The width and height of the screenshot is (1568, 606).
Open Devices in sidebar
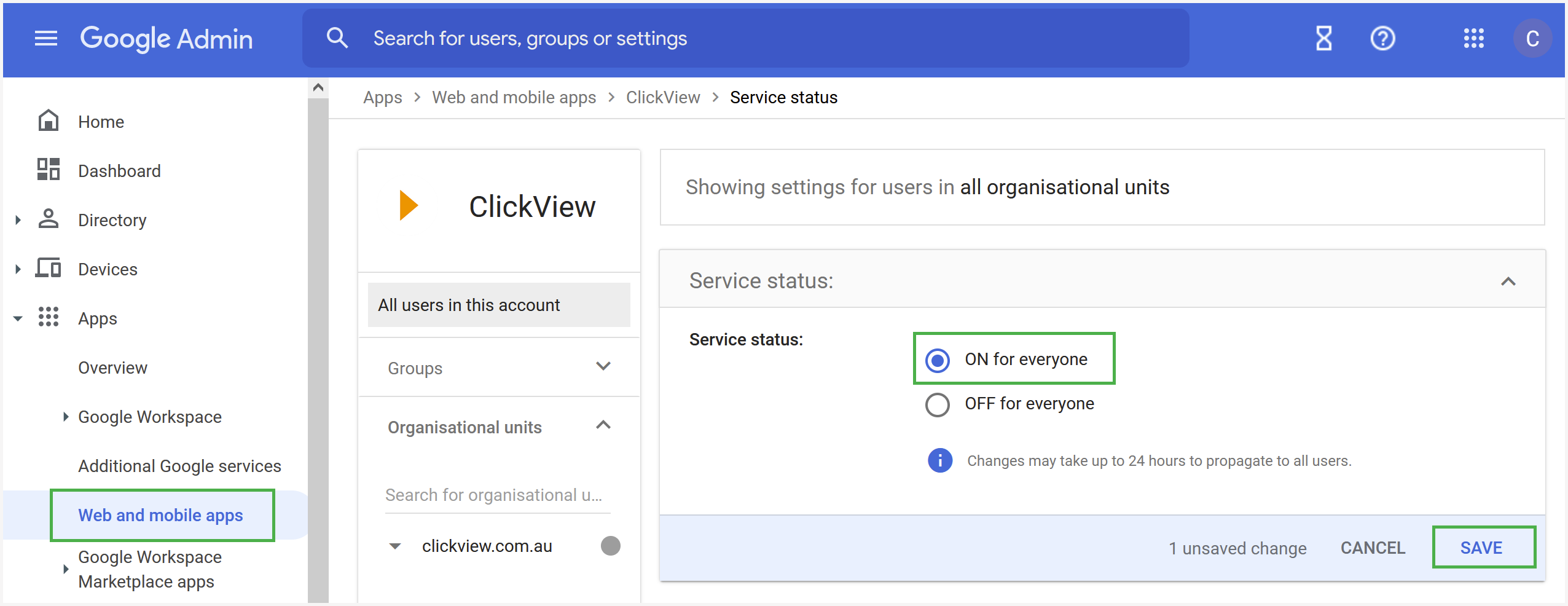coord(108,269)
